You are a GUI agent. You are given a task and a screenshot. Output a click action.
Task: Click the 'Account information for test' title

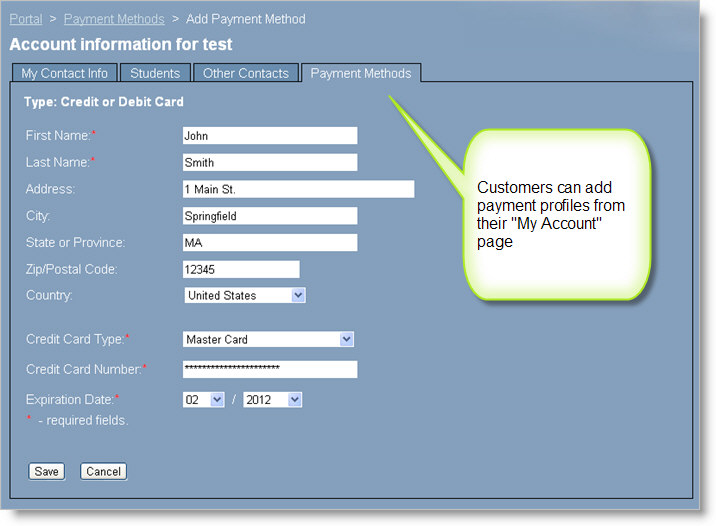[x=121, y=44]
